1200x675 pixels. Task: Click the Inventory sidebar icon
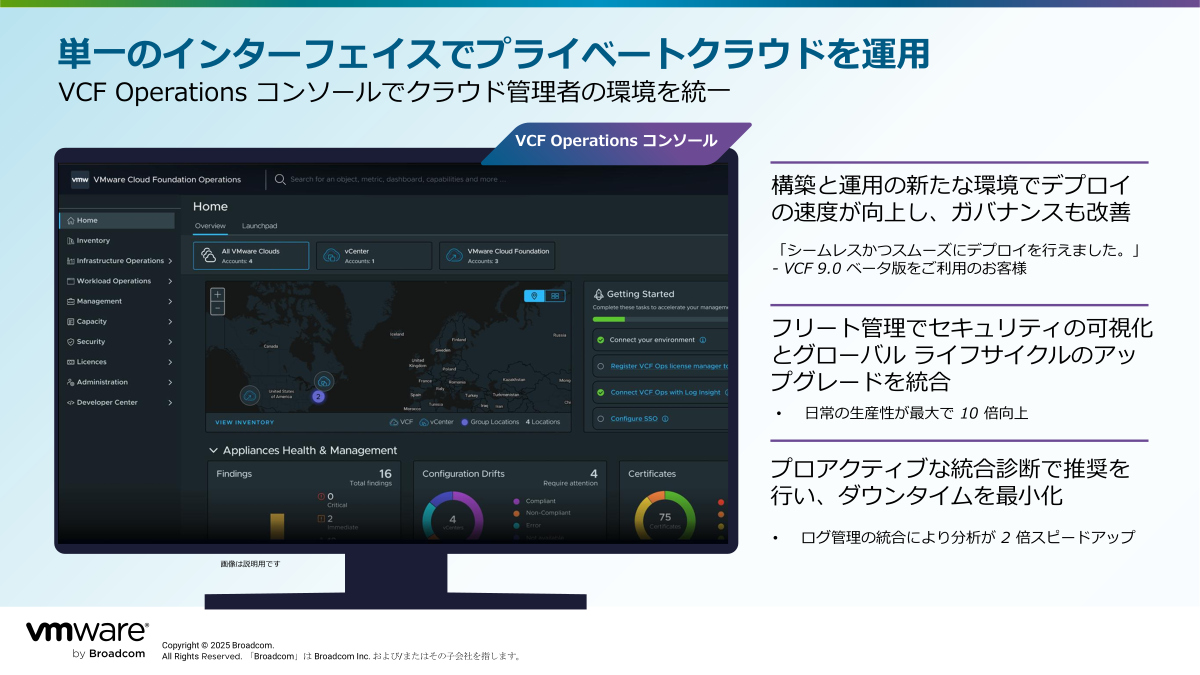coord(70,240)
